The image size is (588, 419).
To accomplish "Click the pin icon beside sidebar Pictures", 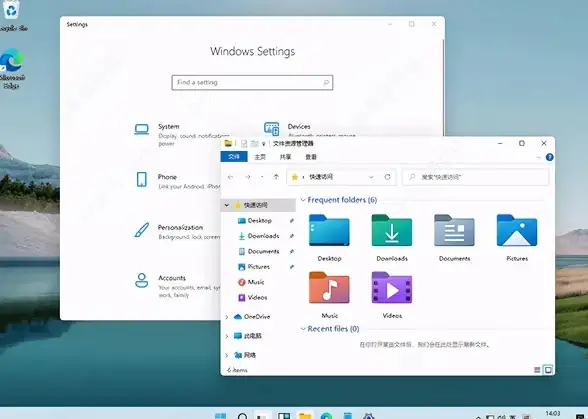I will [291, 267].
